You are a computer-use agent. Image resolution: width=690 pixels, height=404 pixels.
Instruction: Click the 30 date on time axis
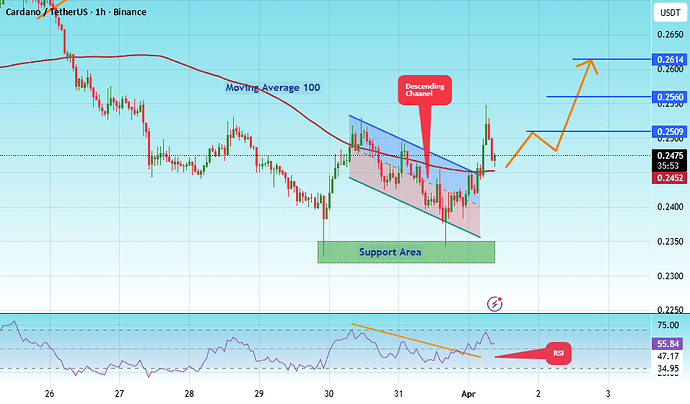[x=329, y=394]
